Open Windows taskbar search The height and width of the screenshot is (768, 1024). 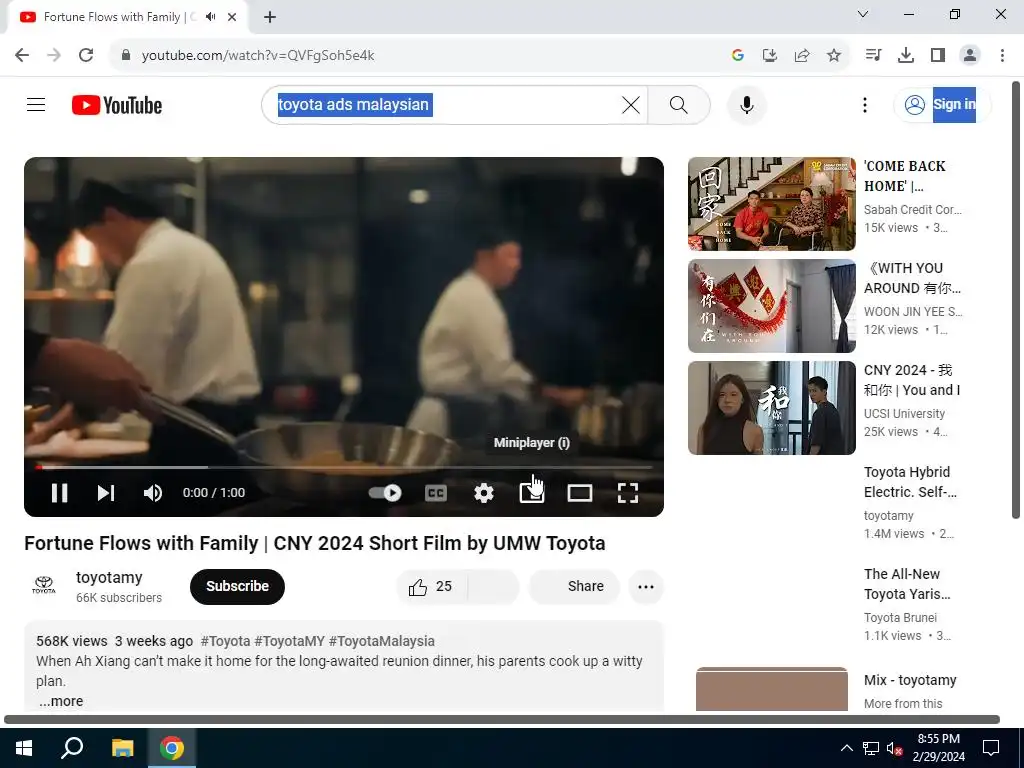pos(72,748)
